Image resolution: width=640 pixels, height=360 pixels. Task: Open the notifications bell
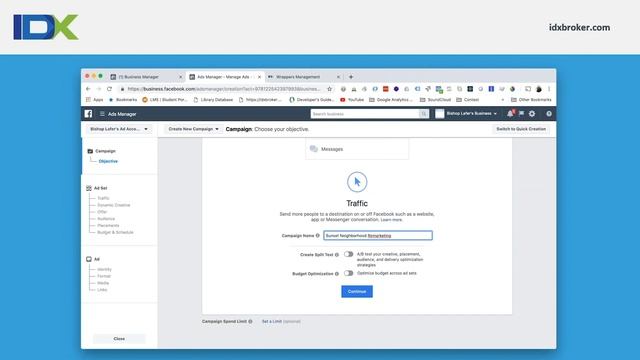pyautogui.click(x=510, y=114)
